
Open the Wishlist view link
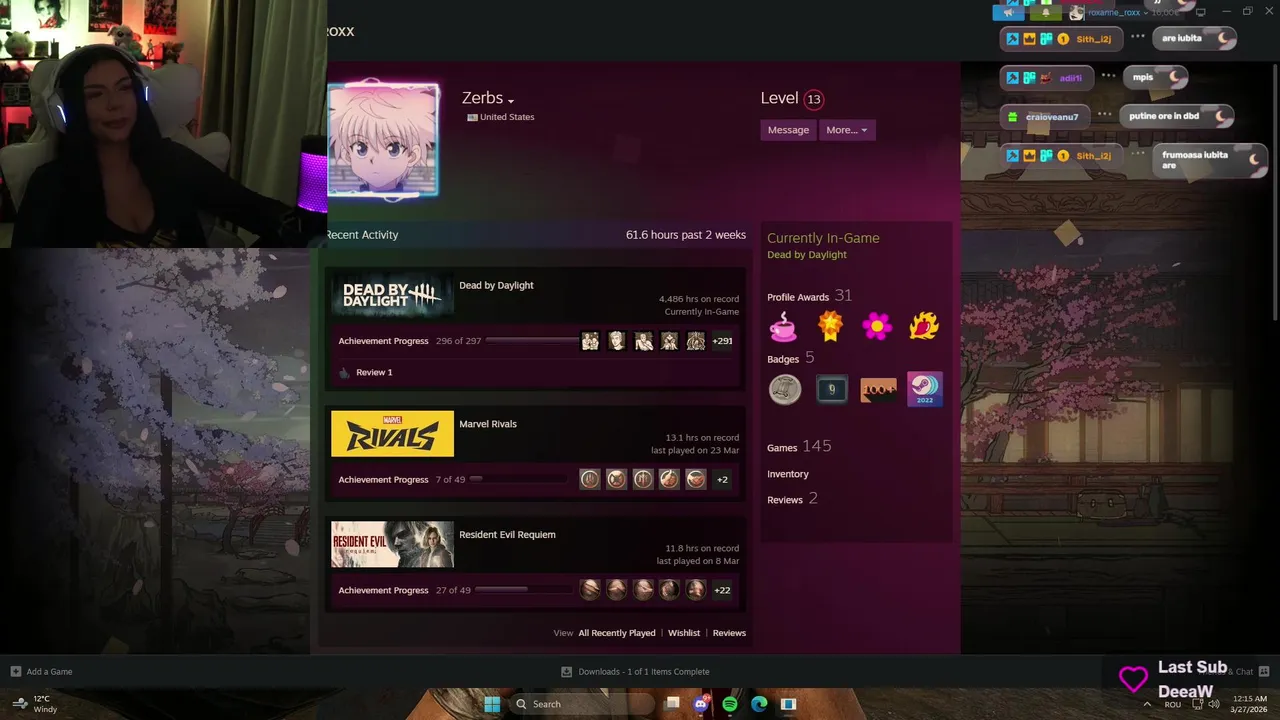pyautogui.click(x=684, y=633)
